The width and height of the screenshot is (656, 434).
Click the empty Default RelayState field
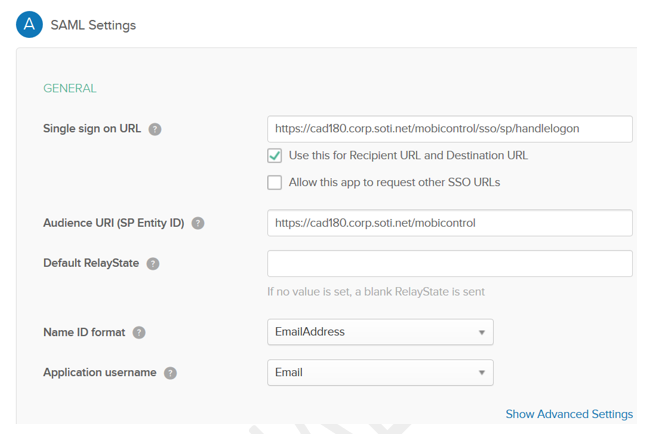(449, 263)
